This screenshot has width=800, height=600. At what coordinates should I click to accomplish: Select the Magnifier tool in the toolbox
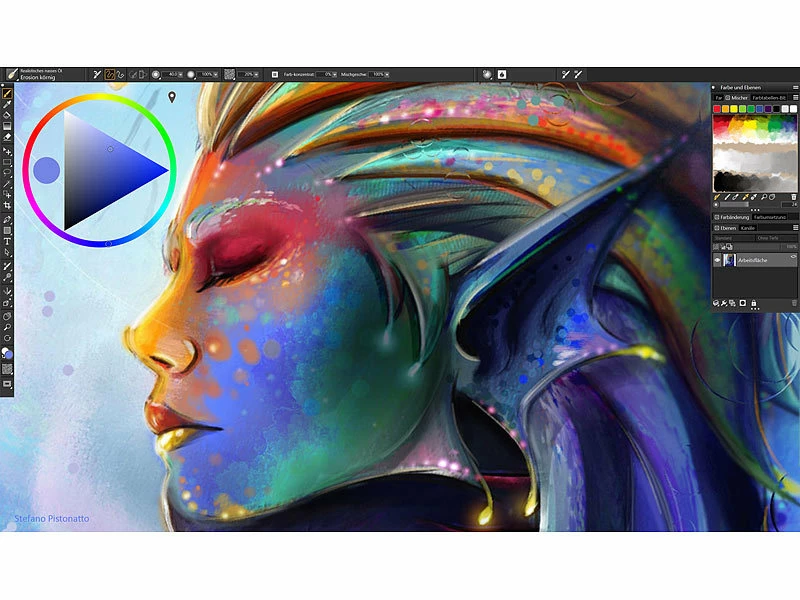tap(7, 327)
